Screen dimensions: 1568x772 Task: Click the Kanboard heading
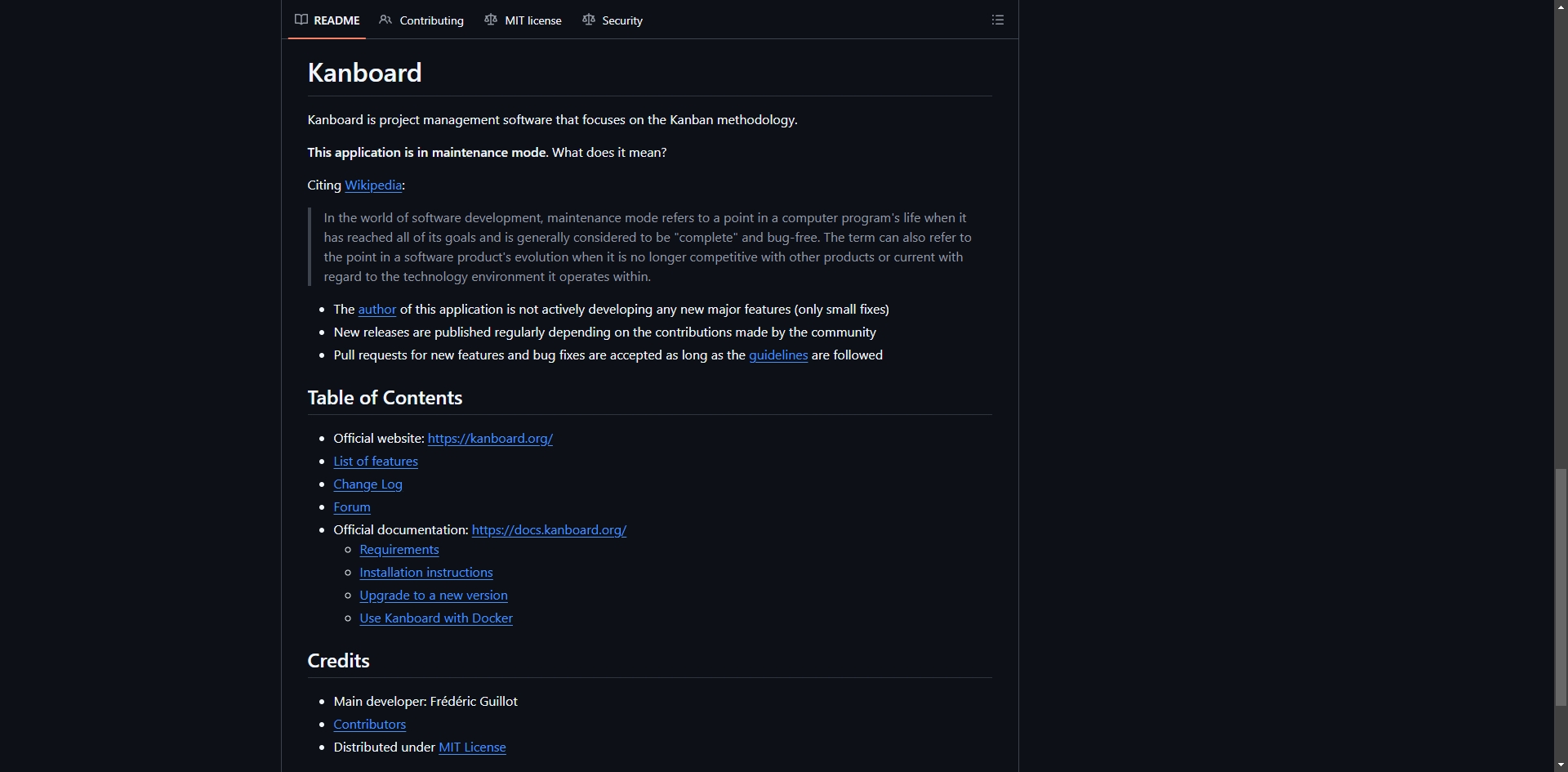pos(364,73)
